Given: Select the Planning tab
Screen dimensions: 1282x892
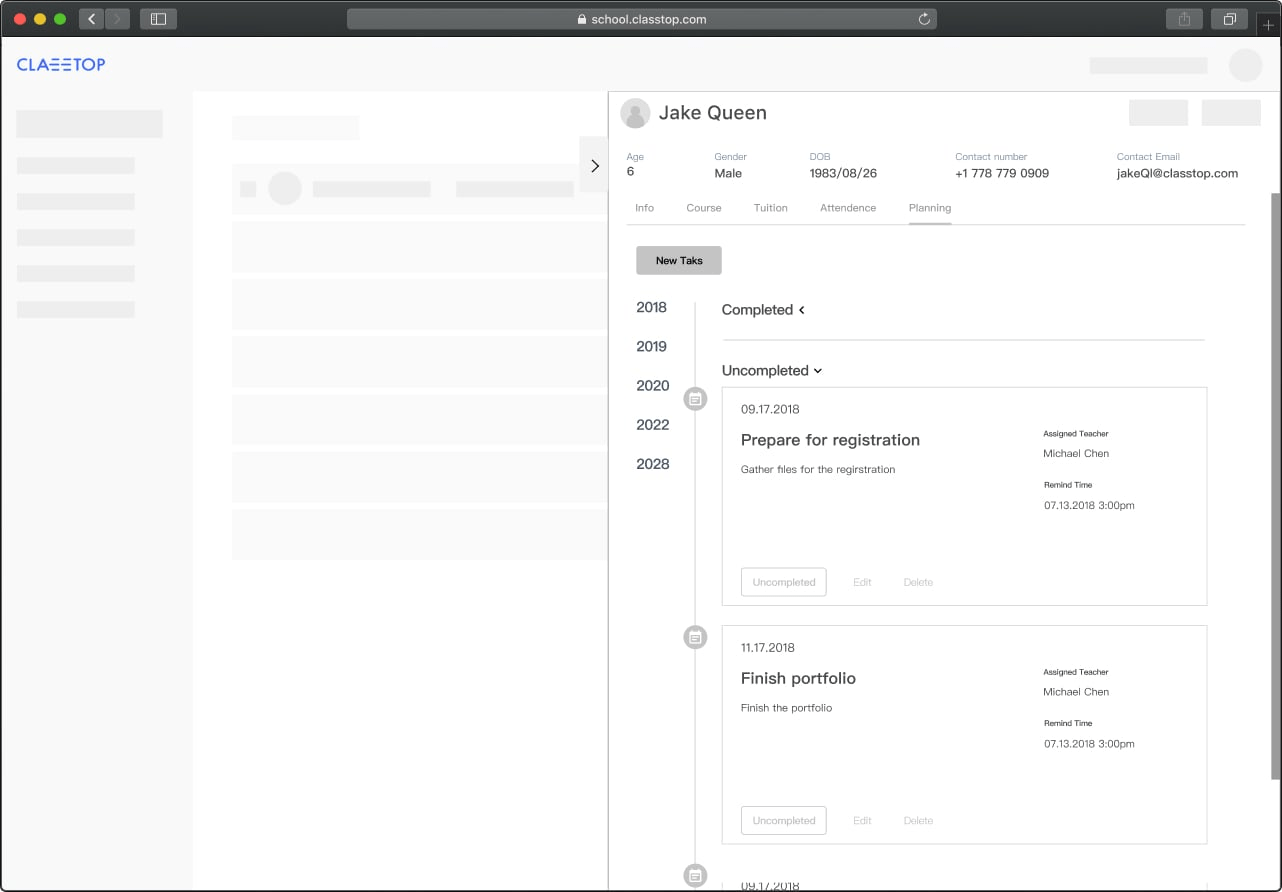Looking at the screenshot, I should tap(930, 208).
